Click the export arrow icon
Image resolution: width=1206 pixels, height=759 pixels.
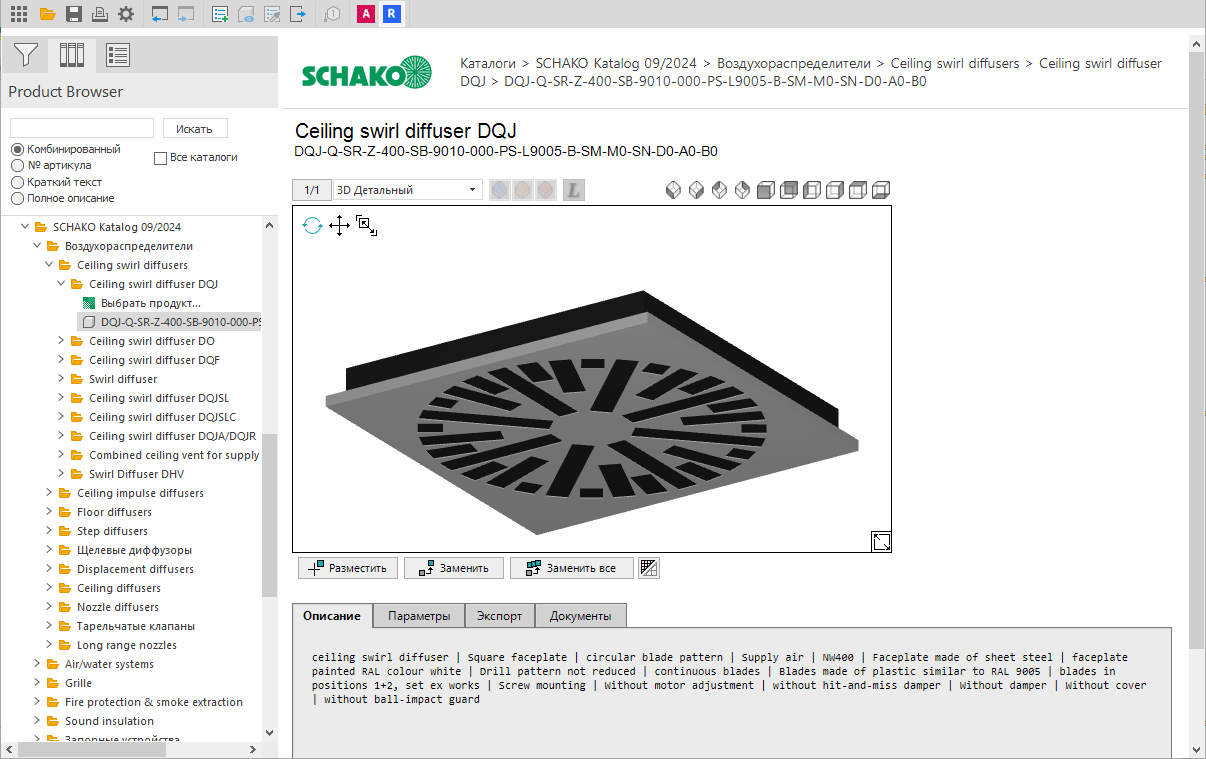tap(297, 14)
